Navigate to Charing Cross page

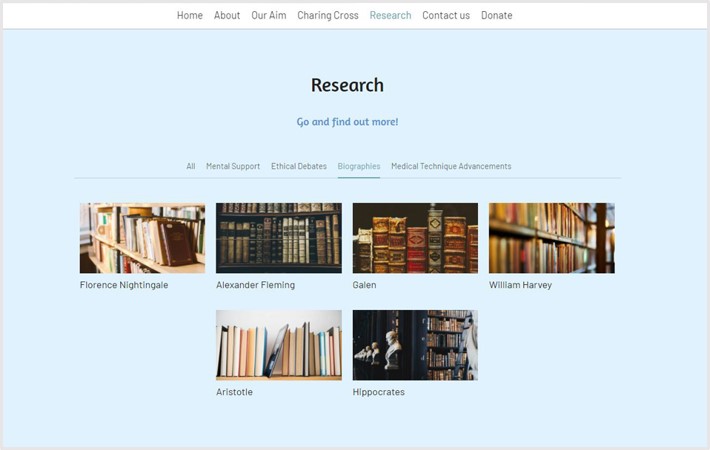327,15
